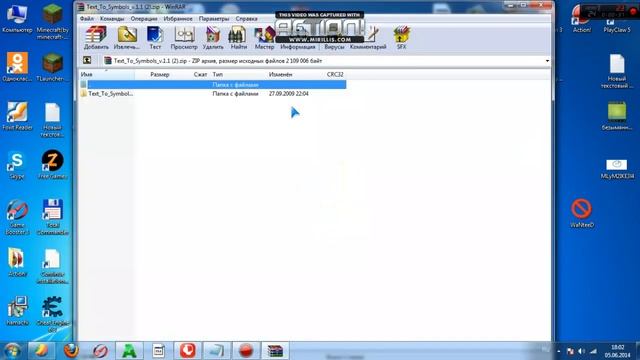Select the highlighted parent folder row
The width and height of the screenshot is (640, 360).
(213, 84)
